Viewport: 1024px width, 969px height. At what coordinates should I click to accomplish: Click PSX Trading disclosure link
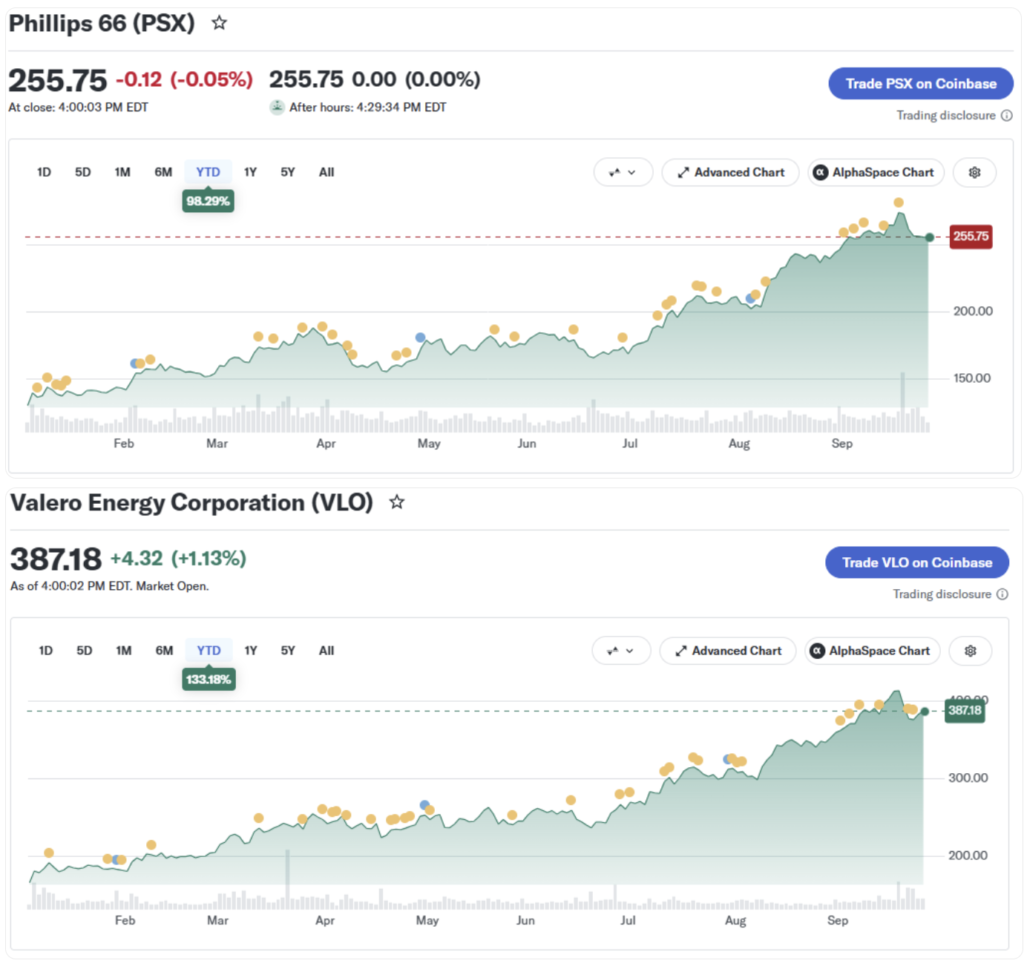coord(946,116)
